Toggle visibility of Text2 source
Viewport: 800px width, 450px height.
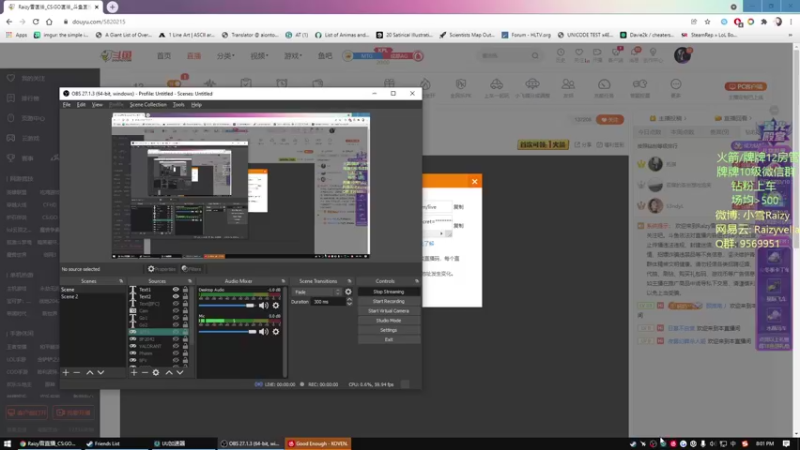(x=176, y=296)
